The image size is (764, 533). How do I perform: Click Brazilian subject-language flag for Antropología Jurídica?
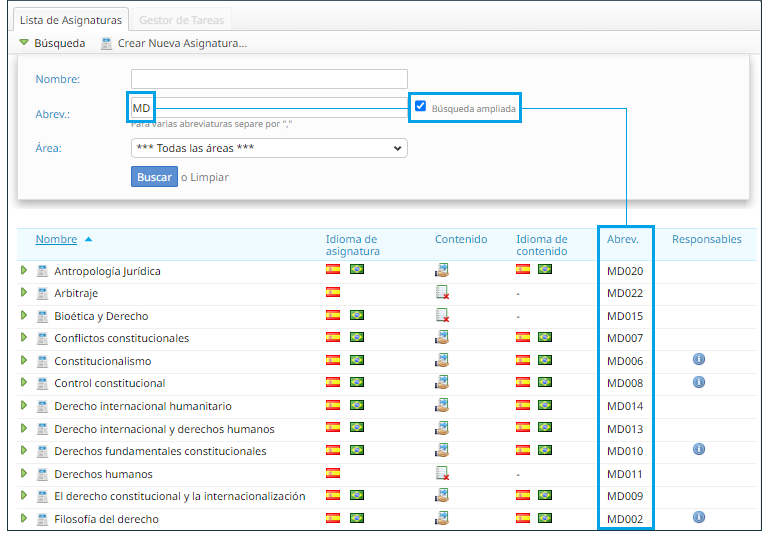pyautogui.click(x=357, y=269)
